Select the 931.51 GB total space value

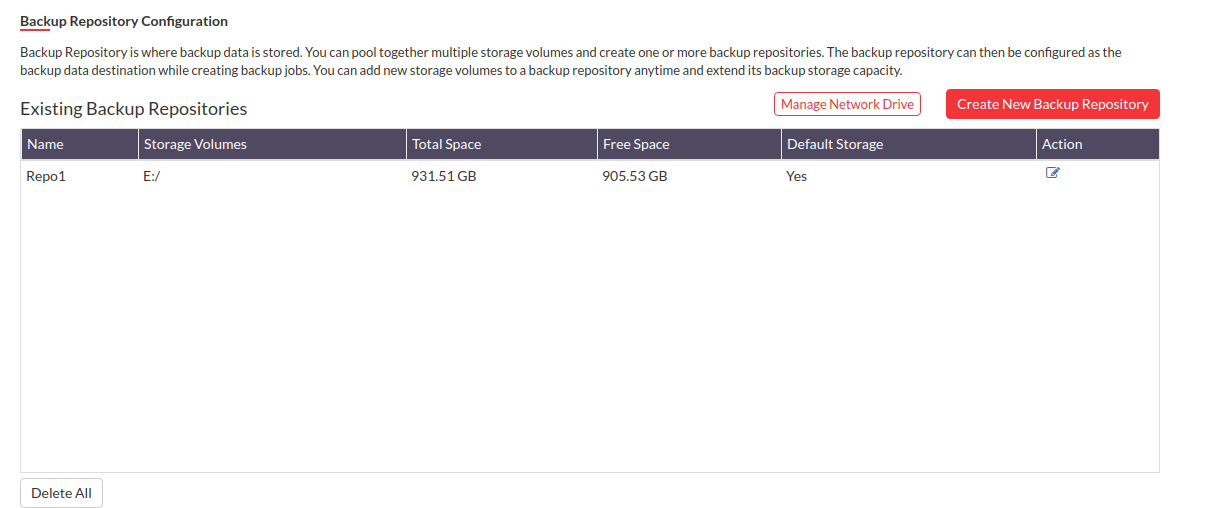click(x=444, y=176)
